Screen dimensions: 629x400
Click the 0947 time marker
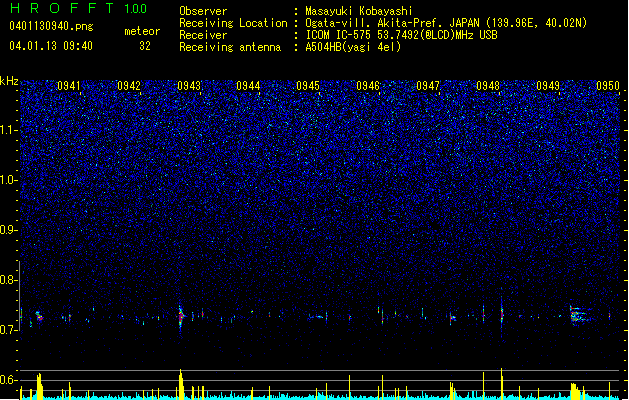click(428, 86)
